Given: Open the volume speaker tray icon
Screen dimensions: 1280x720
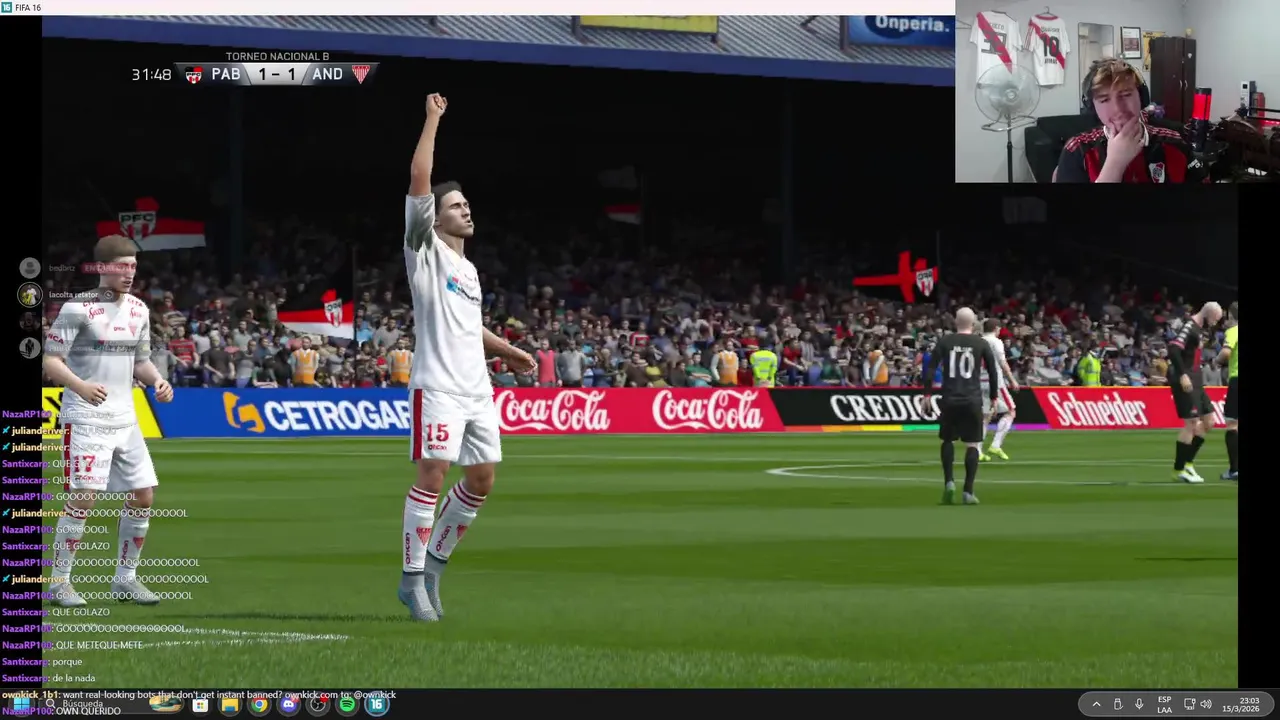Looking at the screenshot, I should coord(1206,704).
